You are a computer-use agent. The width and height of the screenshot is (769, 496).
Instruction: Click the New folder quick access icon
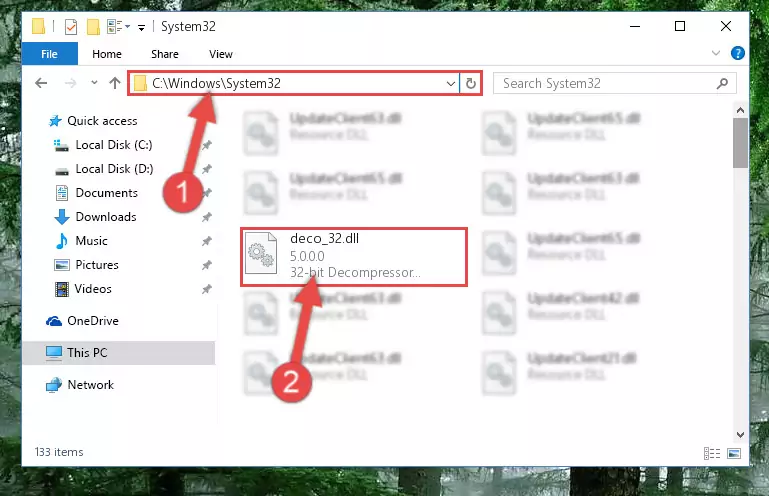[93, 26]
